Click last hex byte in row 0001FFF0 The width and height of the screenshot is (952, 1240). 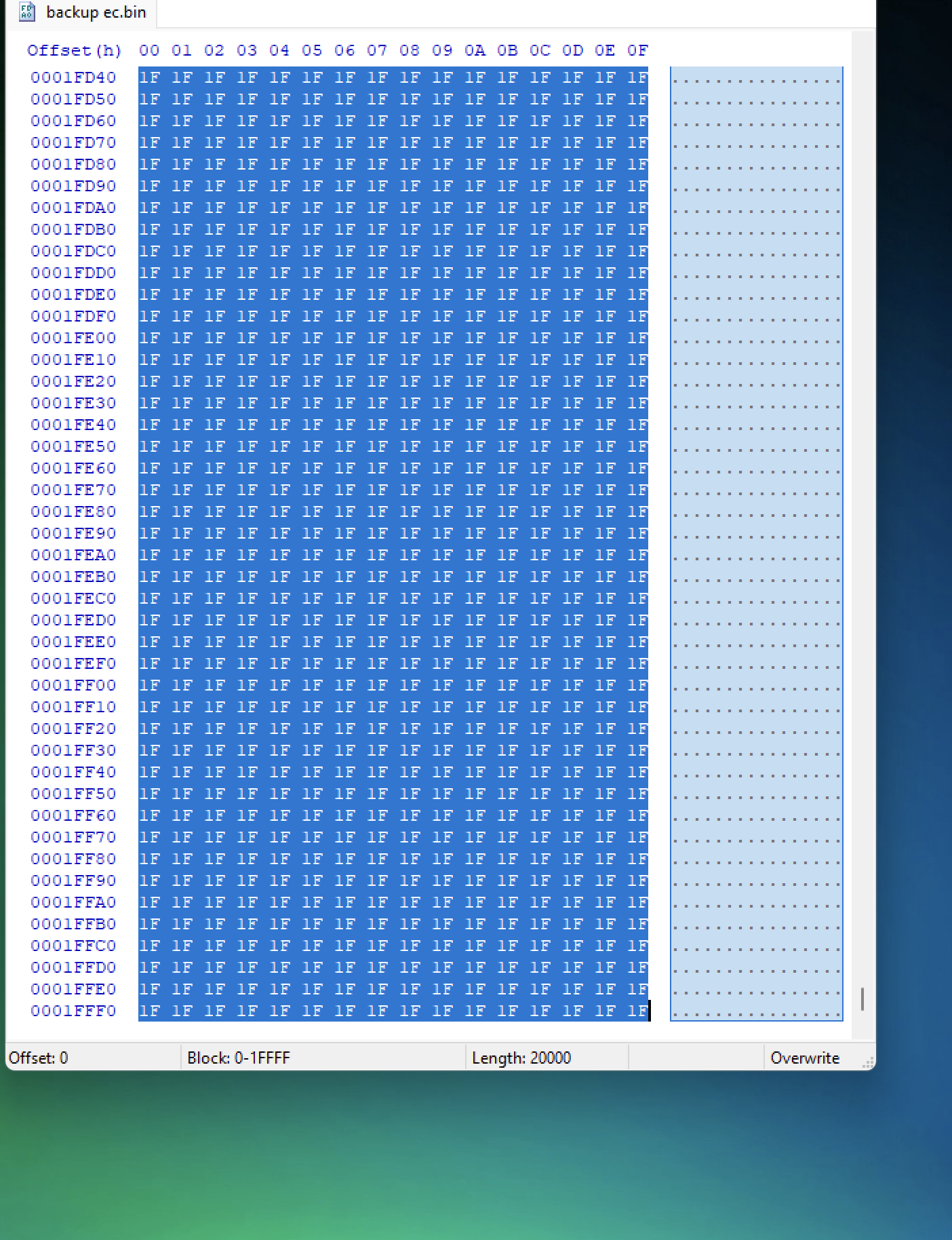[x=637, y=1011]
